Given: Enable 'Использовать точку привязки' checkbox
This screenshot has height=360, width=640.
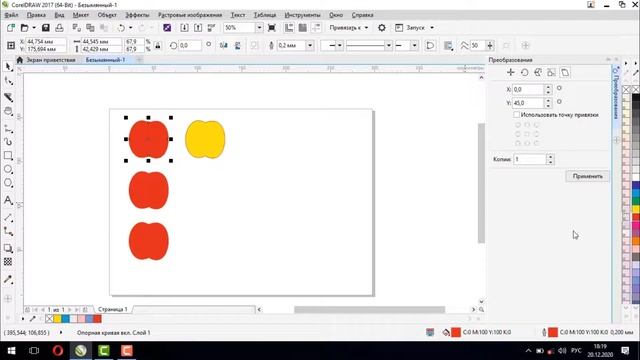Looking at the screenshot, I should coord(517,115).
